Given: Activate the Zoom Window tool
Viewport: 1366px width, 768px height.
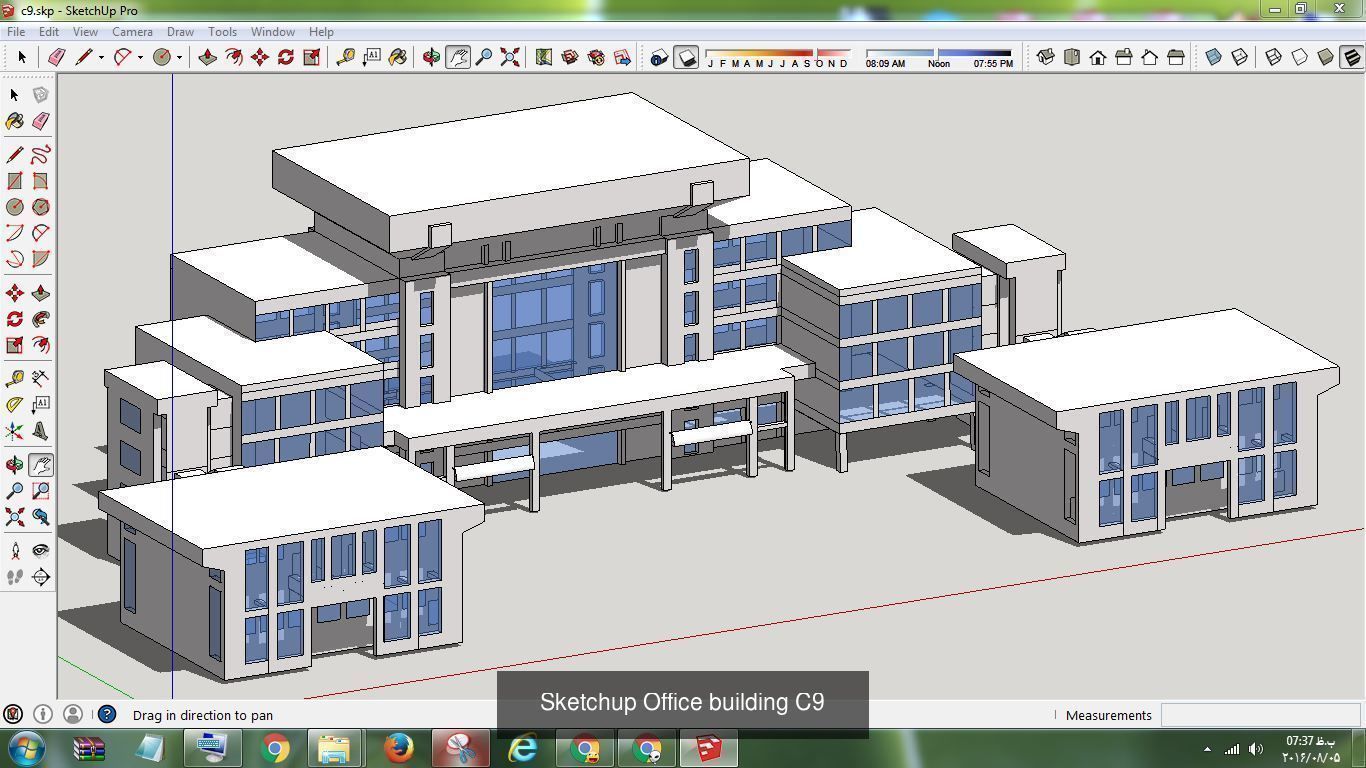Looking at the screenshot, I should tap(40, 491).
